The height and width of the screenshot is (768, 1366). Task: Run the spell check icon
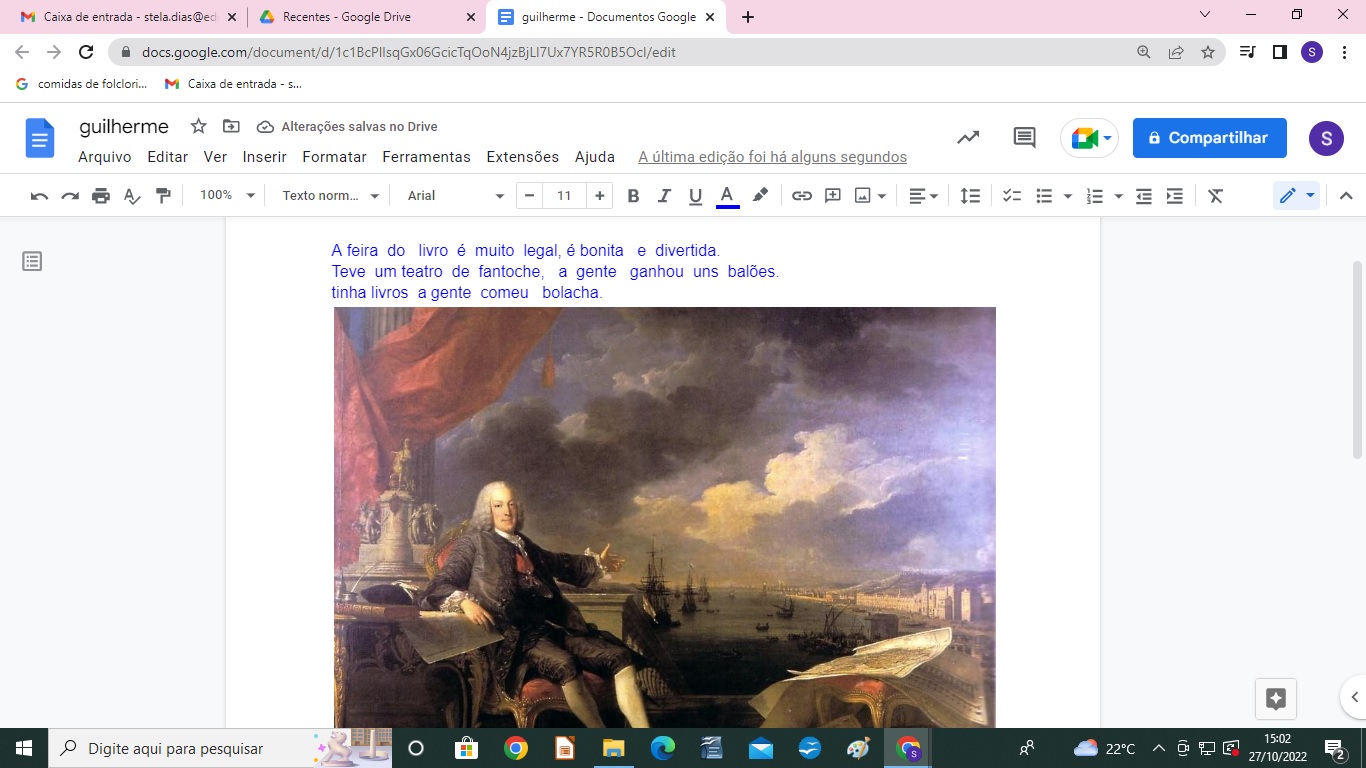coord(132,196)
